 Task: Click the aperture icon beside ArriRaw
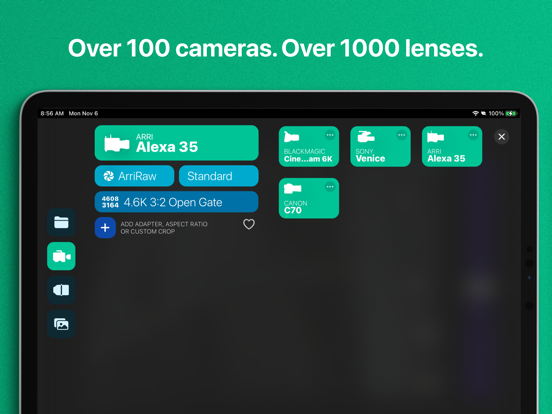(x=108, y=176)
